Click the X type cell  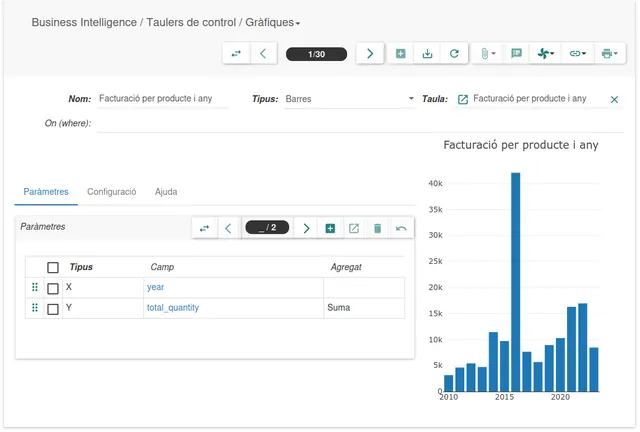103,287
